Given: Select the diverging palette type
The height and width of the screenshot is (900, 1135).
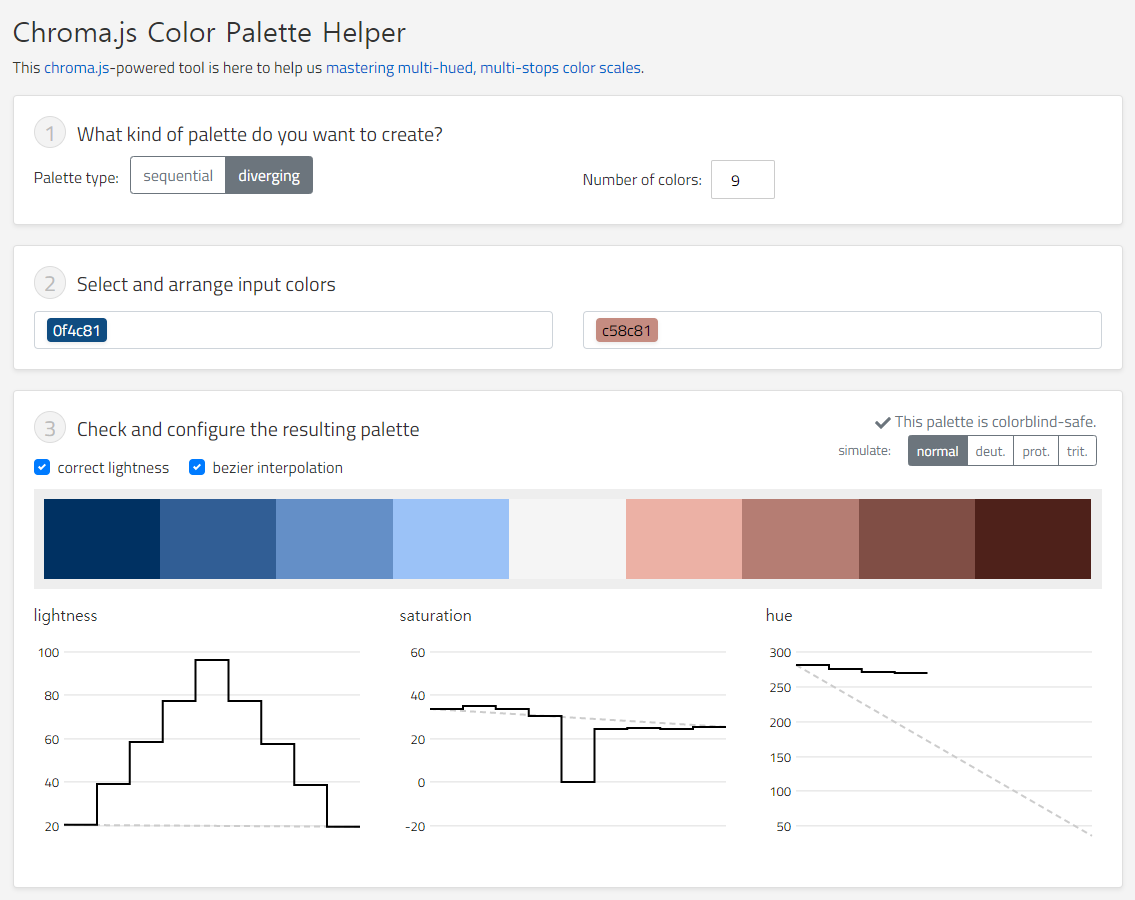Looking at the screenshot, I should tap(269, 176).
